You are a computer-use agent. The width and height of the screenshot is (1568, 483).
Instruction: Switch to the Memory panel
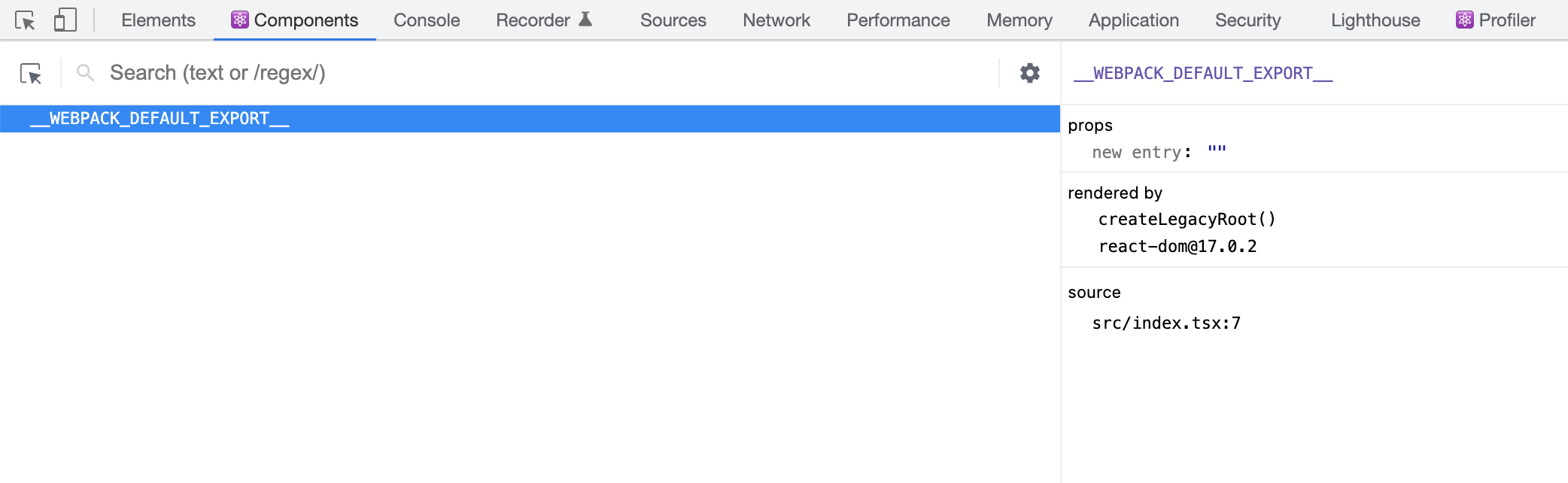[x=1018, y=20]
